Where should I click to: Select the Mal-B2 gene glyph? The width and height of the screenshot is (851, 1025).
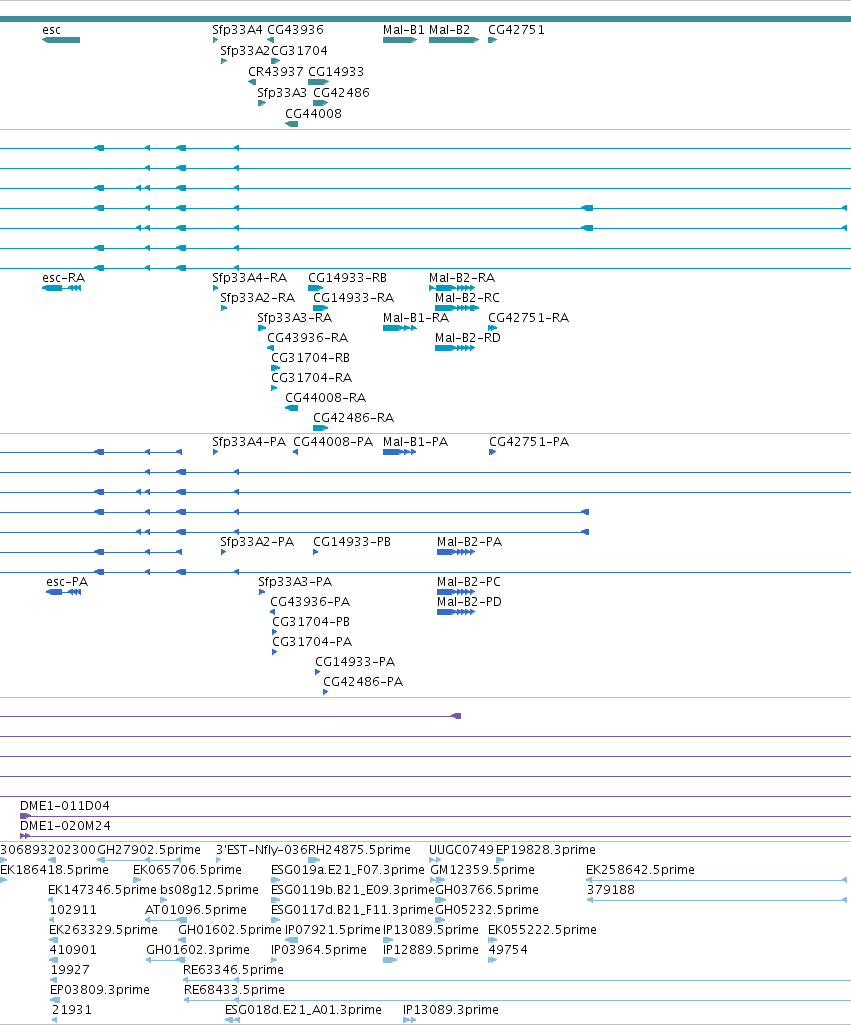click(454, 40)
